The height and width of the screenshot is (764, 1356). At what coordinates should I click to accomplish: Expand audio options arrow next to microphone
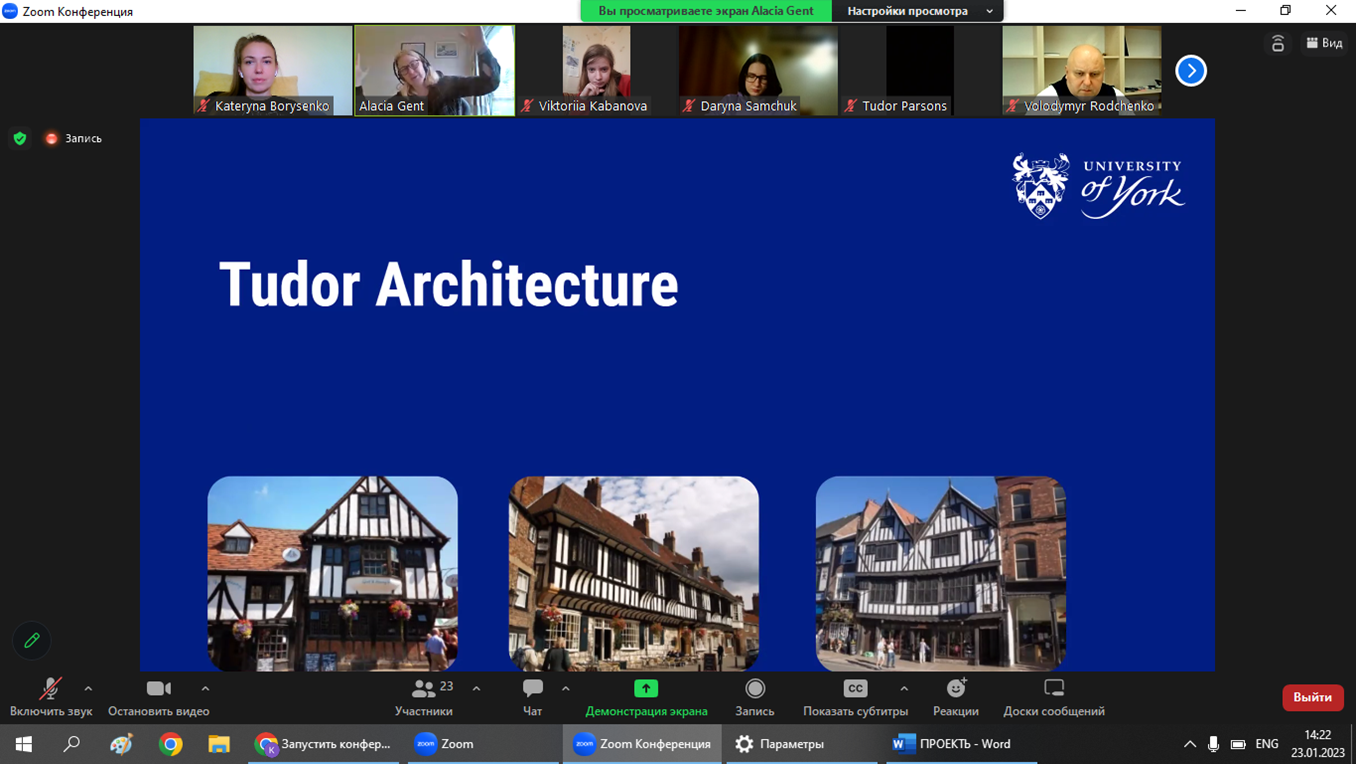tap(88, 689)
